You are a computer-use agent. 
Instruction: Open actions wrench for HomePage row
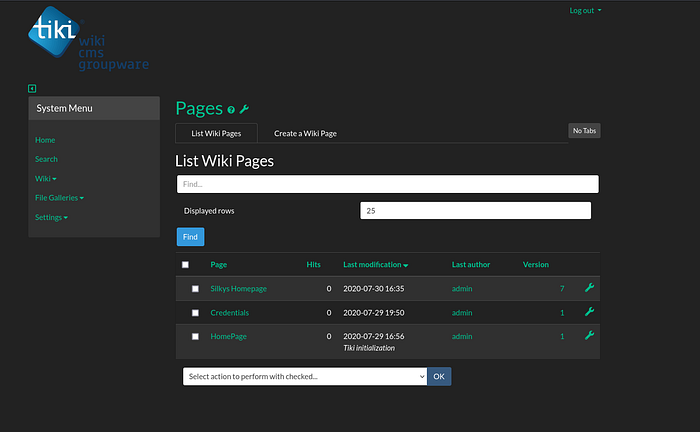point(589,336)
